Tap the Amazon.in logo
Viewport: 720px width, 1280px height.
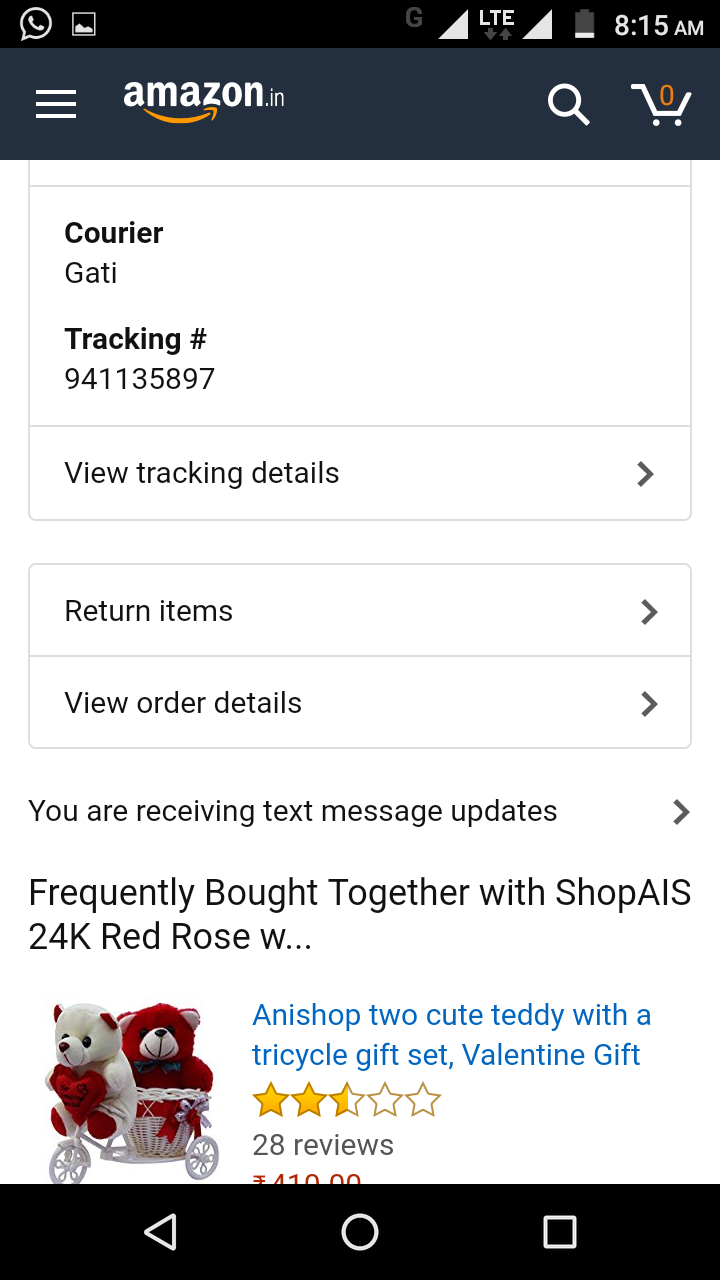[204, 100]
